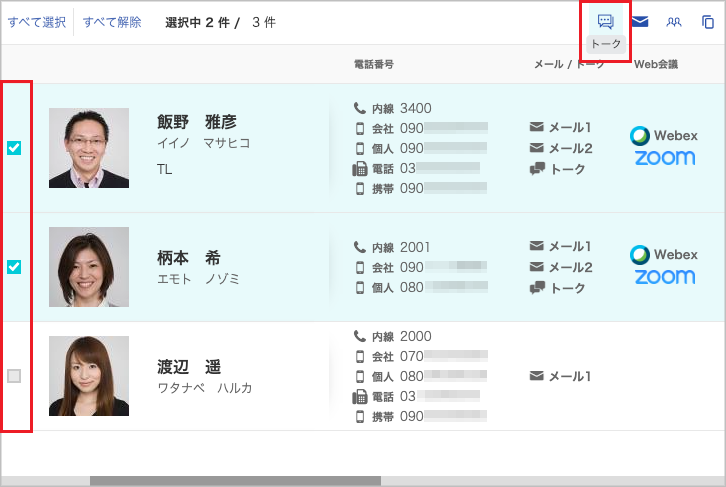Click the group people toolbar icon
Viewport: 726px width, 487px height.
[x=674, y=21]
